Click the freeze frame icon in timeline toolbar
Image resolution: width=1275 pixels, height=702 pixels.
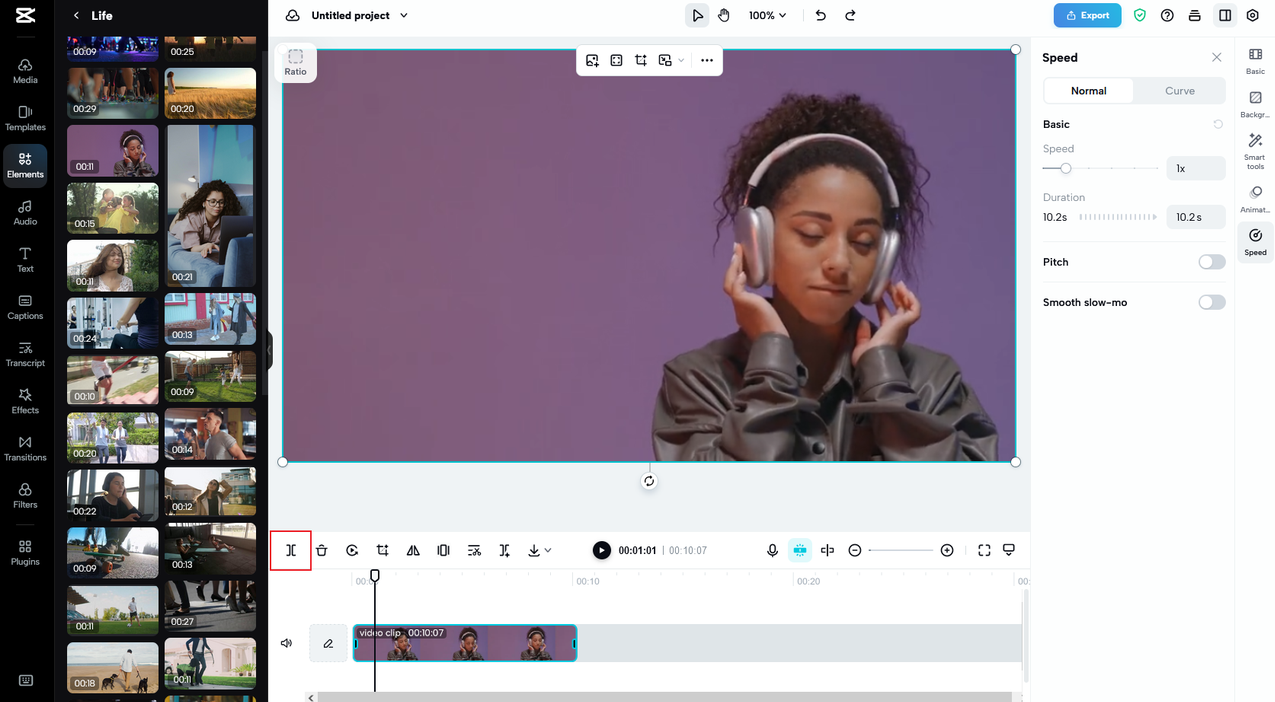(443, 550)
